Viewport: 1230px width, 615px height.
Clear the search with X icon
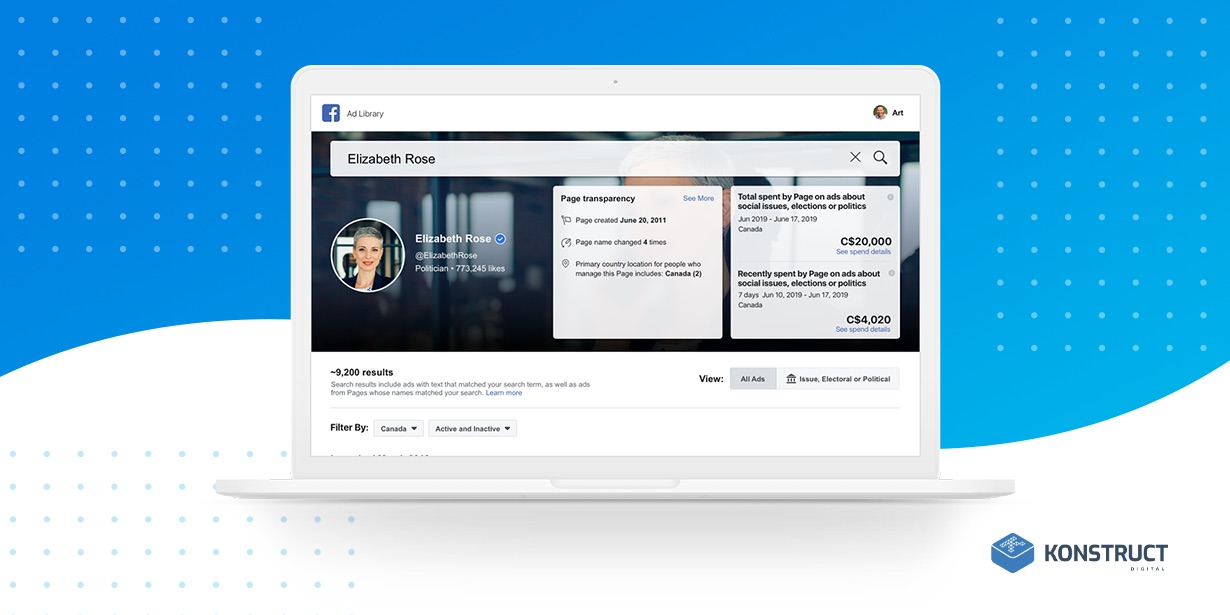click(x=855, y=157)
